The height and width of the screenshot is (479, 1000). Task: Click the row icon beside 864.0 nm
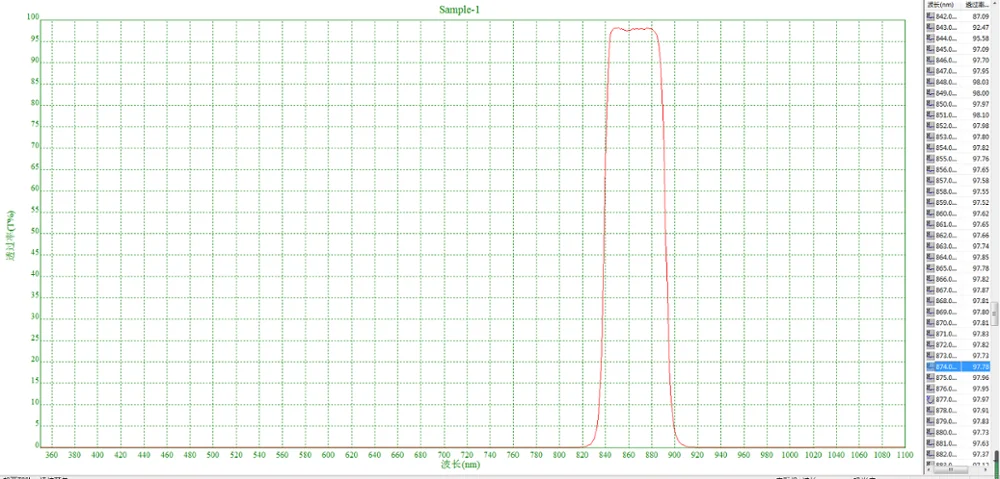click(x=930, y=257)
